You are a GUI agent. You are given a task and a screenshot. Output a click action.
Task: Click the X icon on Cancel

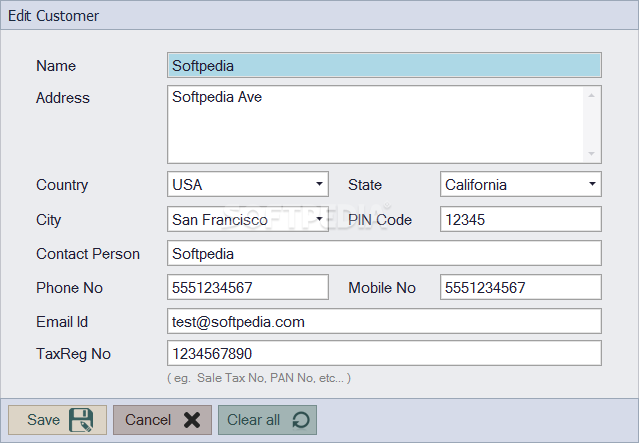[x=193, y=420]
